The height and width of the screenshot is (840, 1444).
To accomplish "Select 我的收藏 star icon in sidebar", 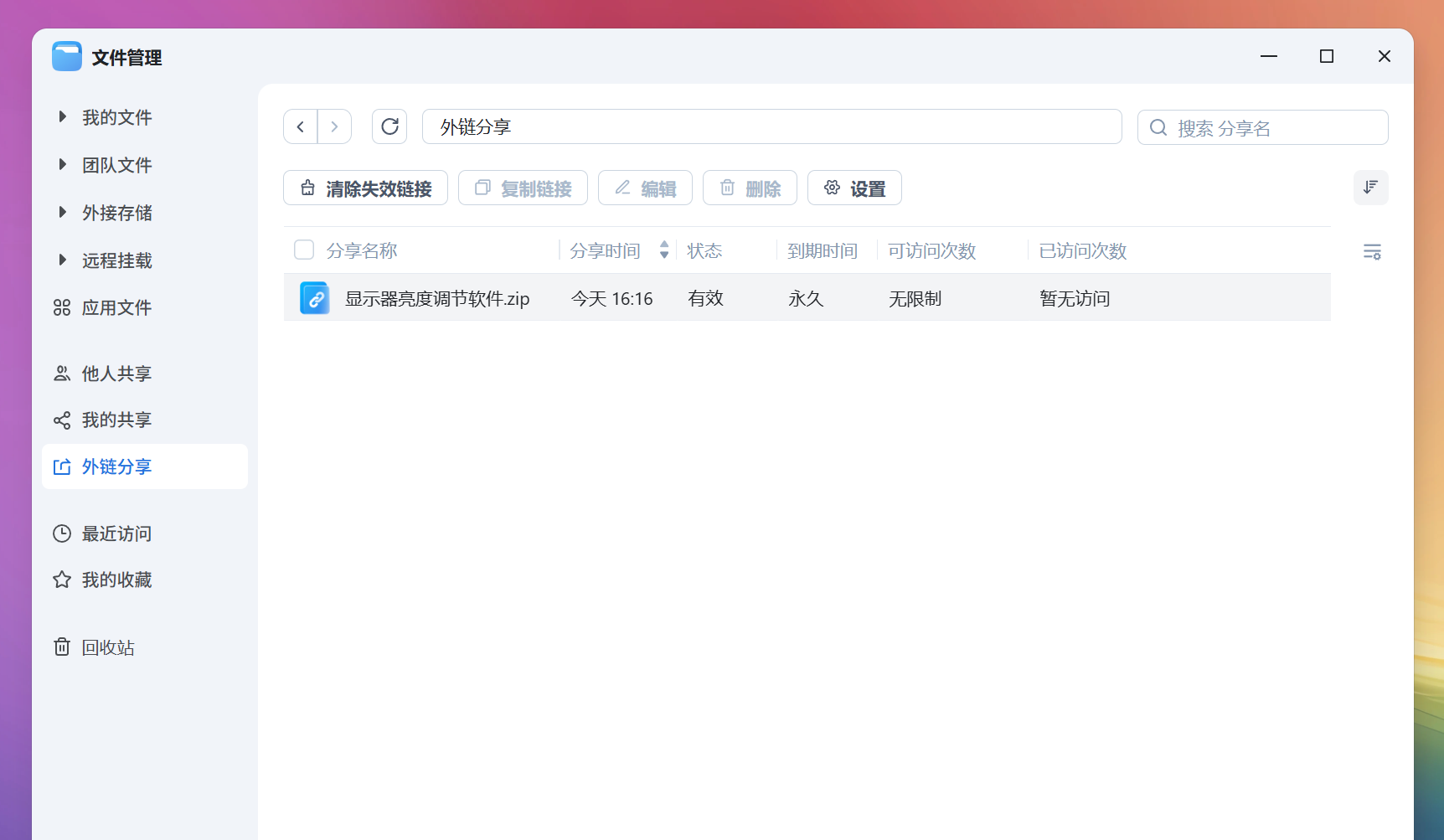I will 61,579.
